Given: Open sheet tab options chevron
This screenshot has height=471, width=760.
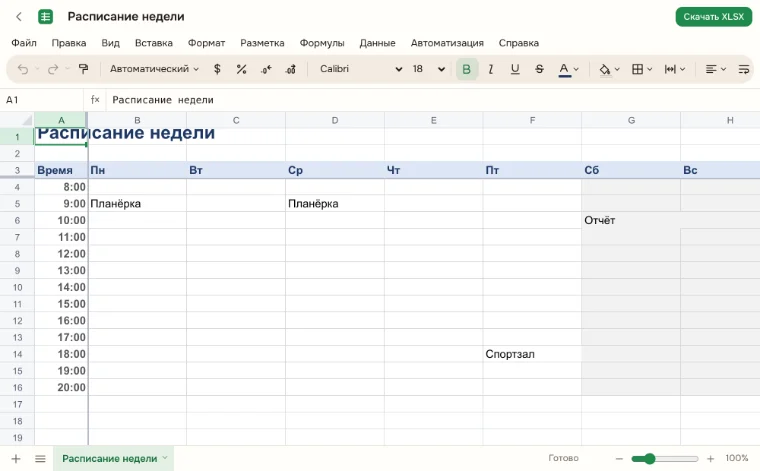Looking at the screenshot, I should 165,458.
